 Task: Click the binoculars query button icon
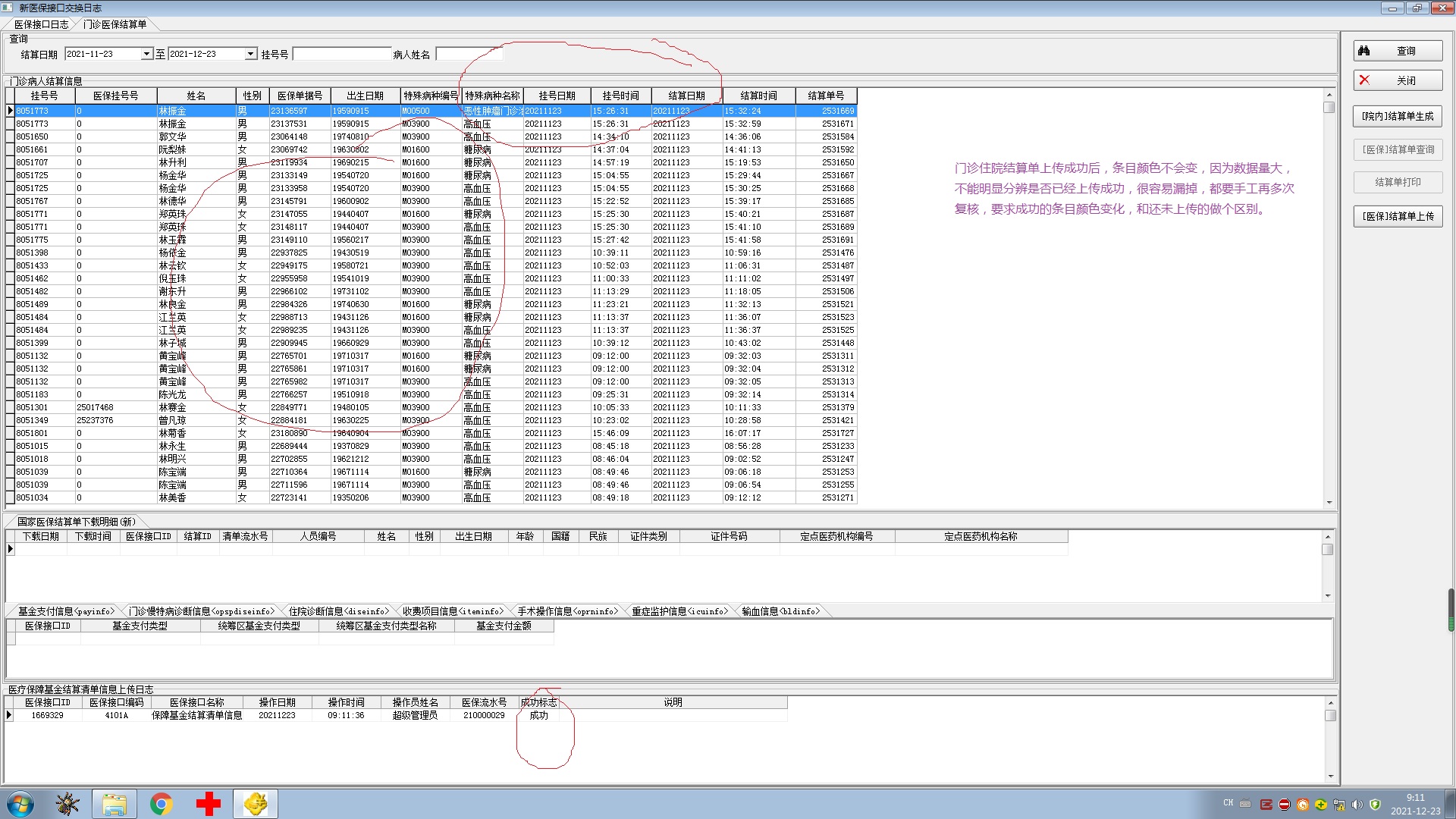(1363, 51)
